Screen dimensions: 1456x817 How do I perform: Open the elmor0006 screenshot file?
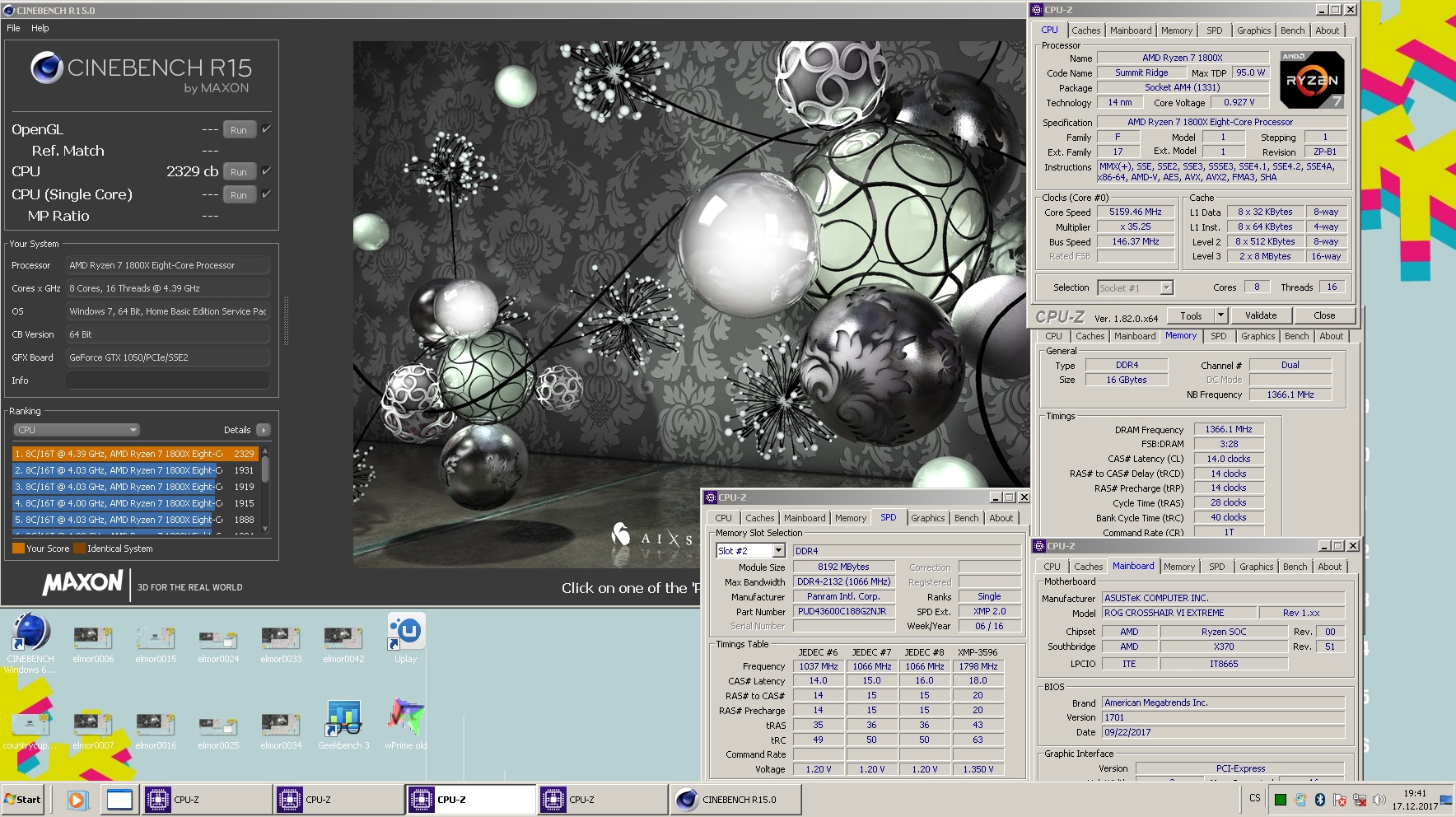click(93, 644)
